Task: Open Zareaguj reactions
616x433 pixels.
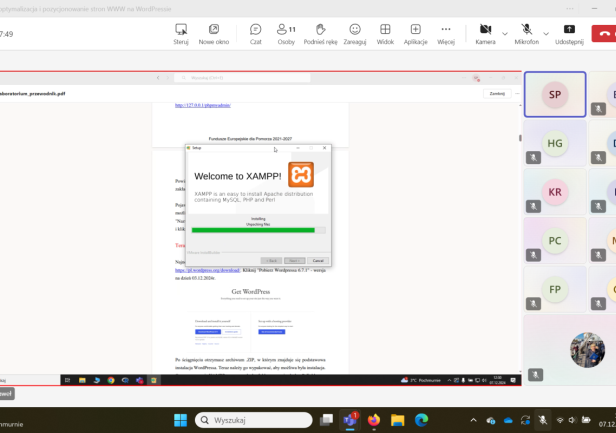Action: click(355, 34)
